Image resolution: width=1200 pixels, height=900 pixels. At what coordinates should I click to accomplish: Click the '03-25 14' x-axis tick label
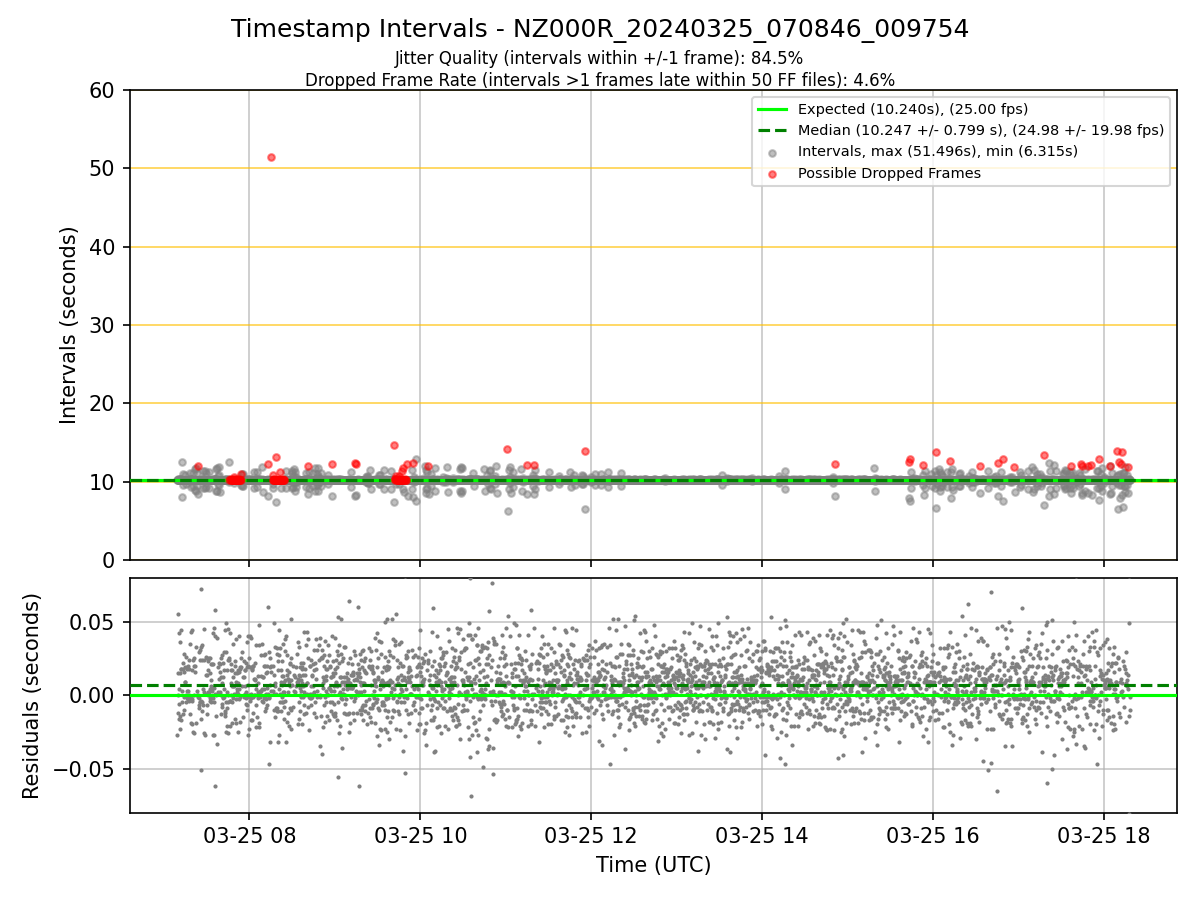tap(762, 835)
